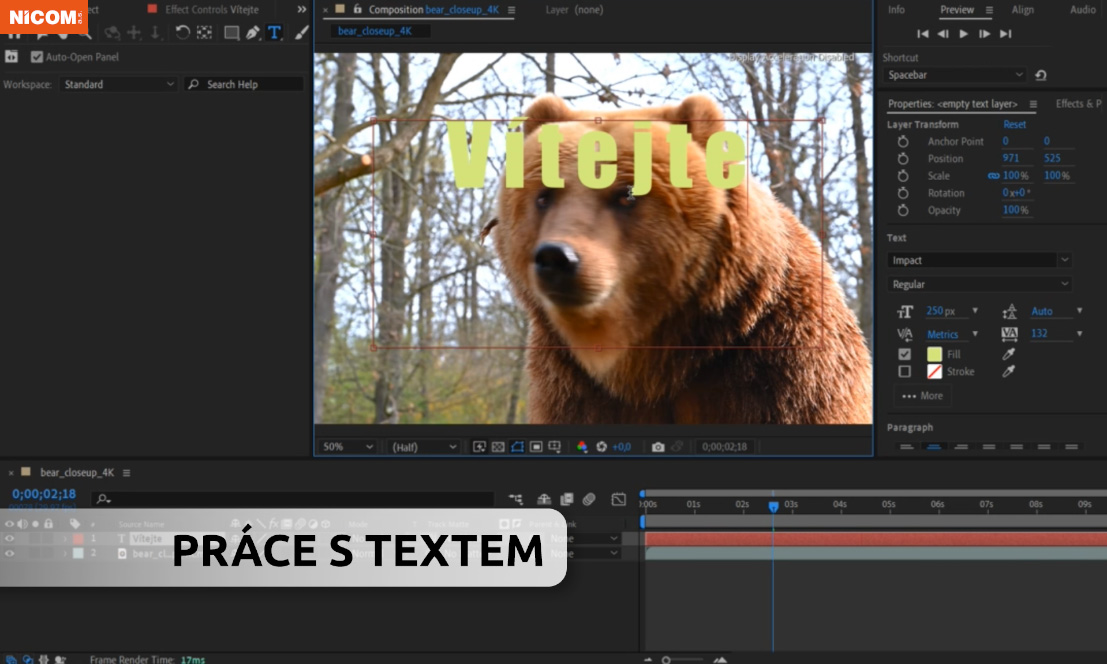Image resolution: width=1107 pixels, height=664 pixels.
Task: Toggle fast previews icon in viewer
Action: 479,447
